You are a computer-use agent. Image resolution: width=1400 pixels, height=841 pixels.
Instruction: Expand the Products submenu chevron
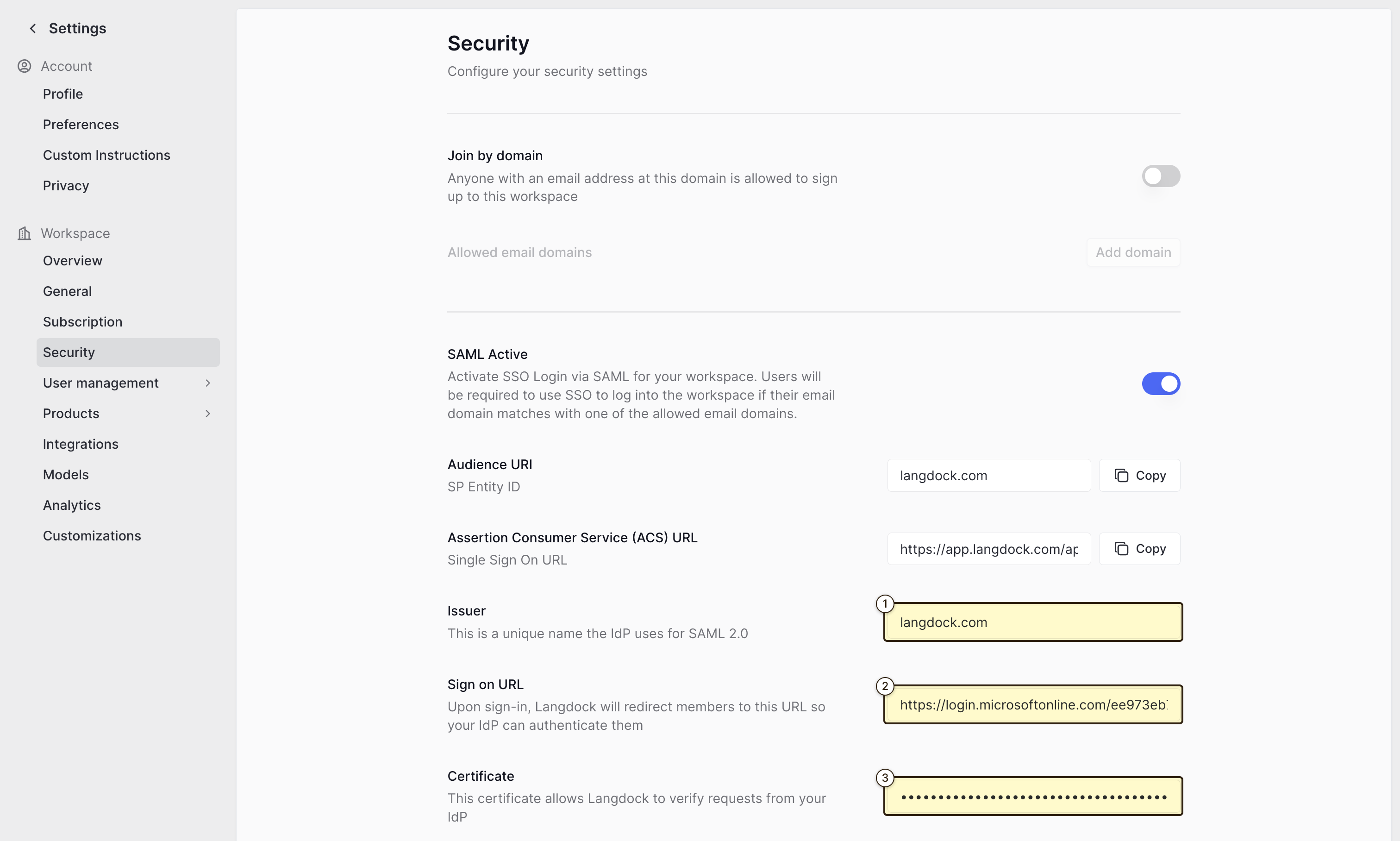click(x=208, y=414)
